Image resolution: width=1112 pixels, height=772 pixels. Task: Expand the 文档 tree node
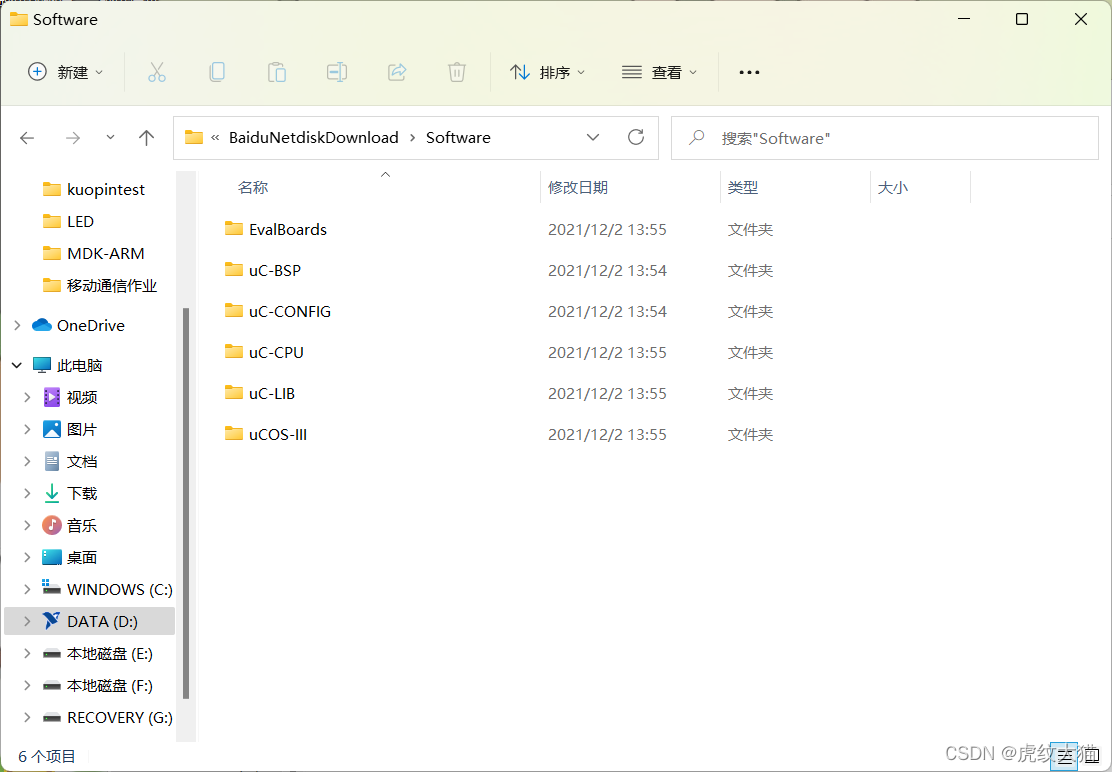(x=27, y=461)
